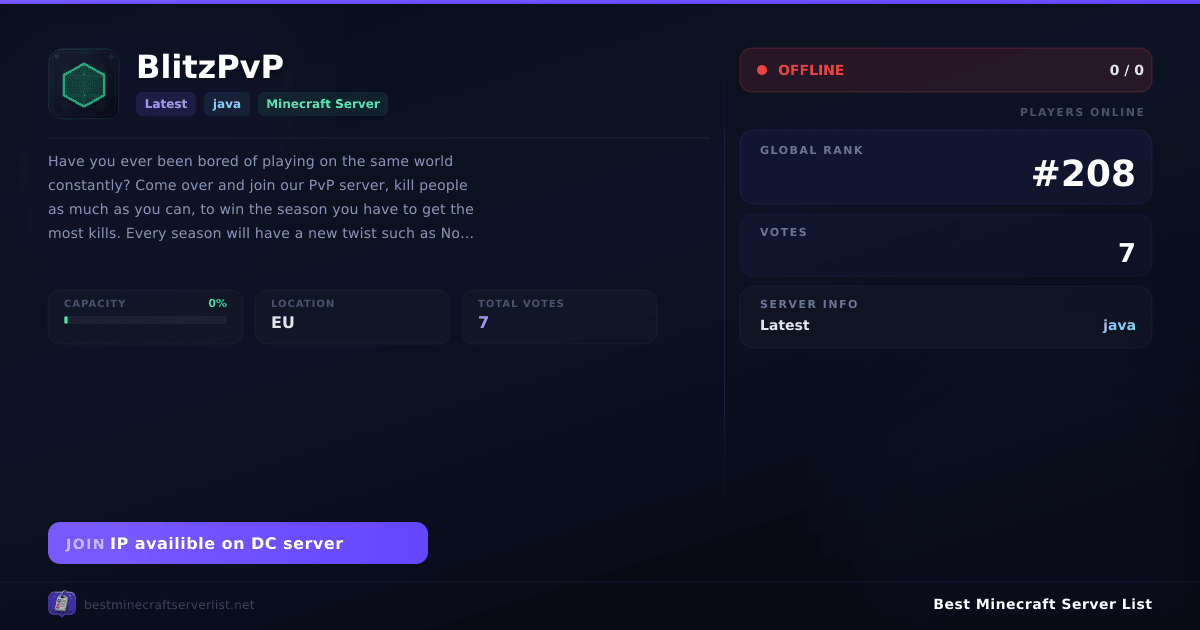Click the Location EU stat box
This screenshot has height=630, width=1200.
352,317
